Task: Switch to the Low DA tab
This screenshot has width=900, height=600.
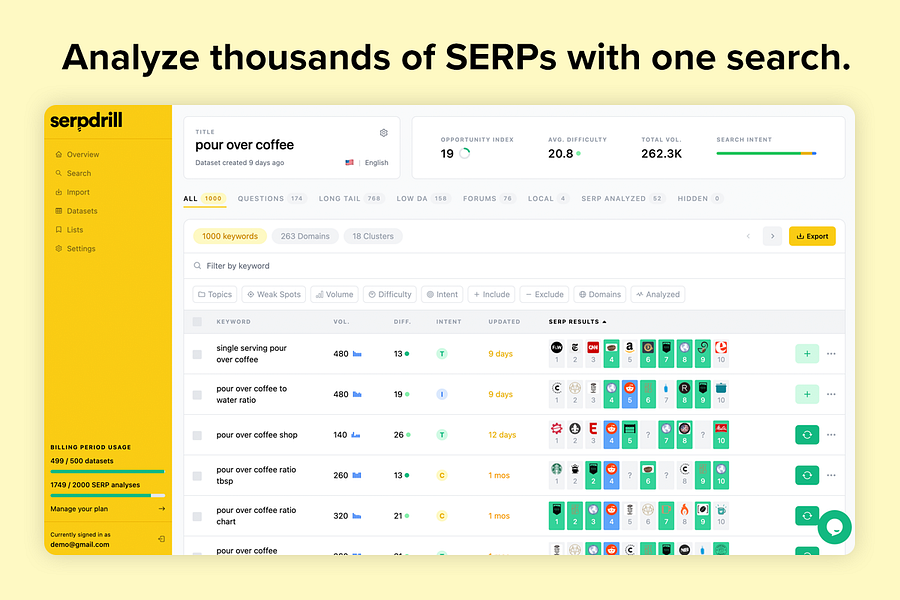Action: coord(422,199)
